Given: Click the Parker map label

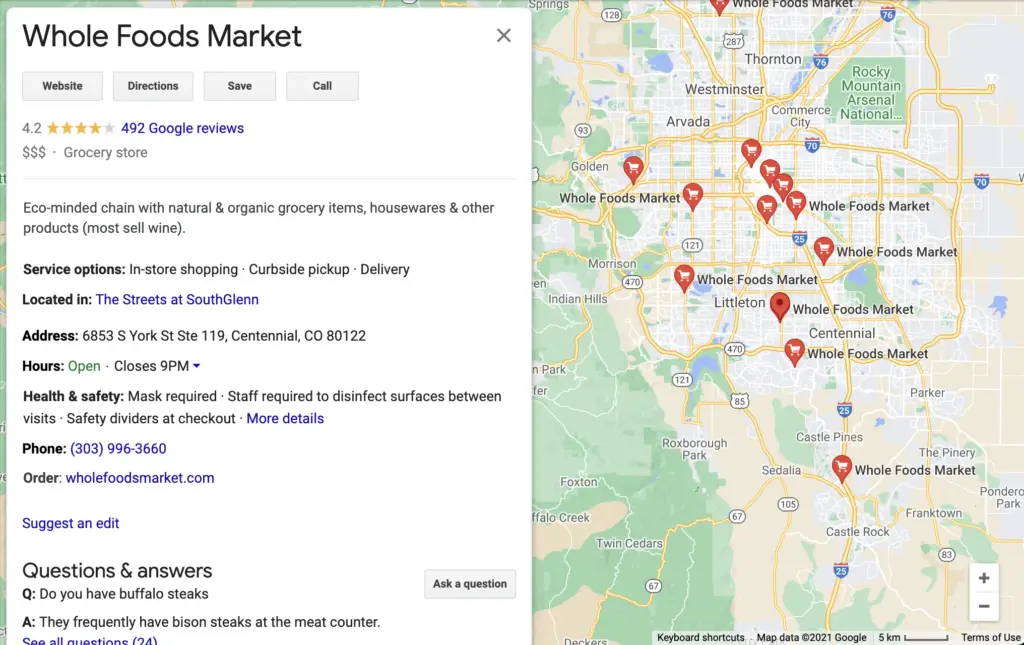Looking at the screenshot, I should (927, 393).
